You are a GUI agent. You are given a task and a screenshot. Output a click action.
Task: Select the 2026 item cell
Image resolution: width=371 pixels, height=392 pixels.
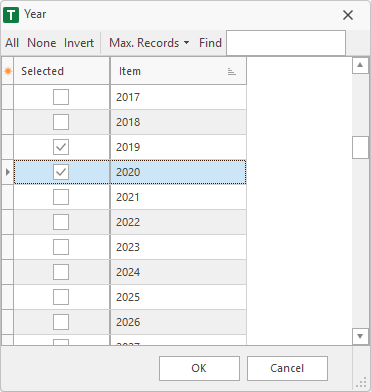click(178, 322)
